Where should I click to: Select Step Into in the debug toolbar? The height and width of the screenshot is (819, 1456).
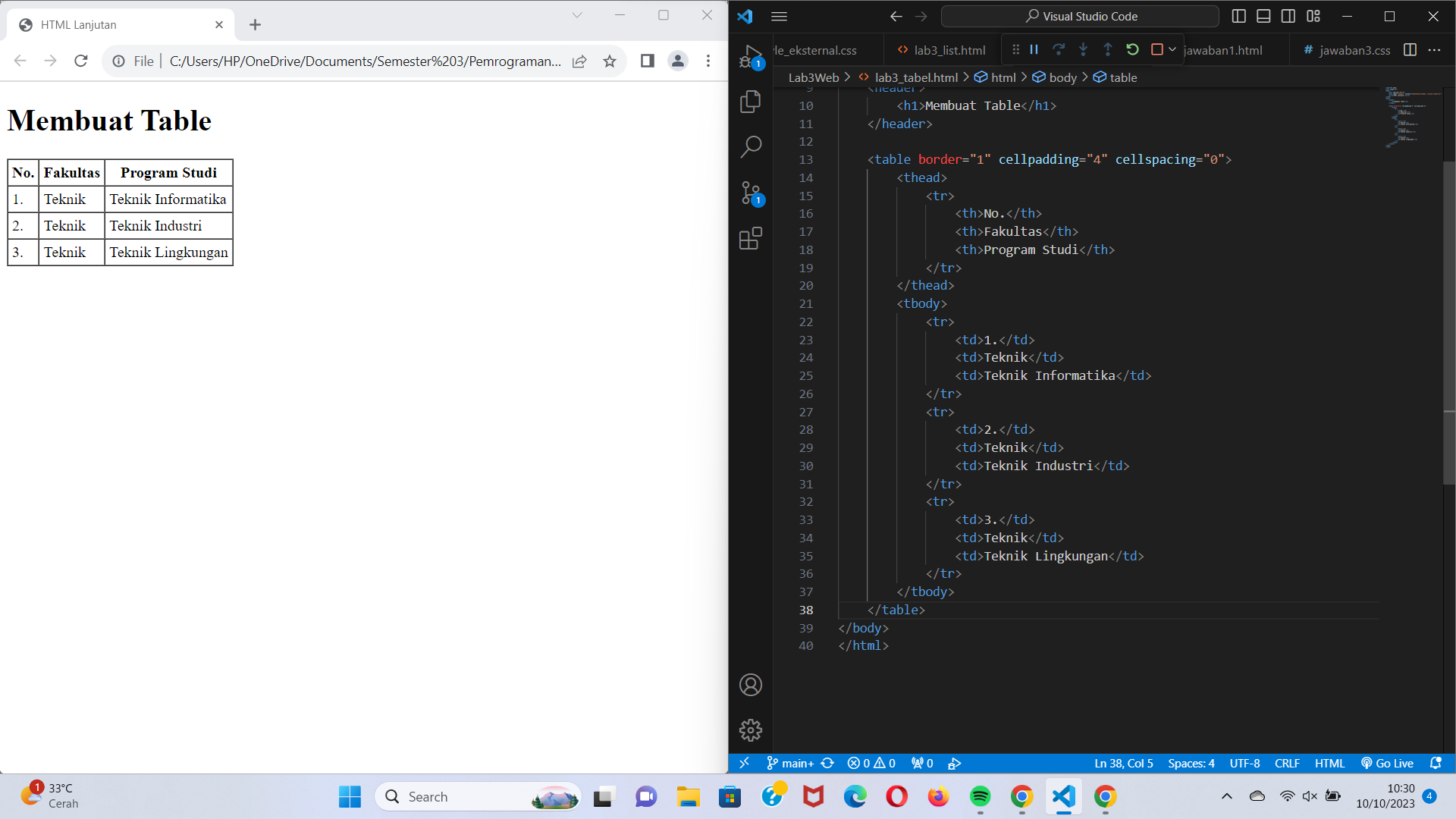click(1083, 49)
